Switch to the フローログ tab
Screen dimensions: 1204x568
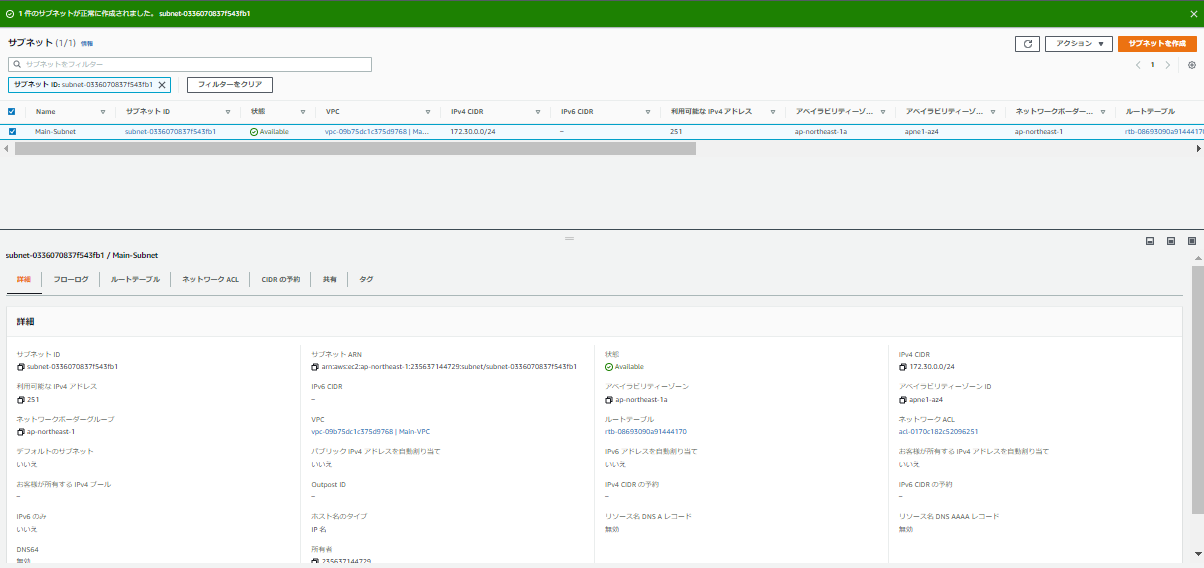tap(70, 280)
